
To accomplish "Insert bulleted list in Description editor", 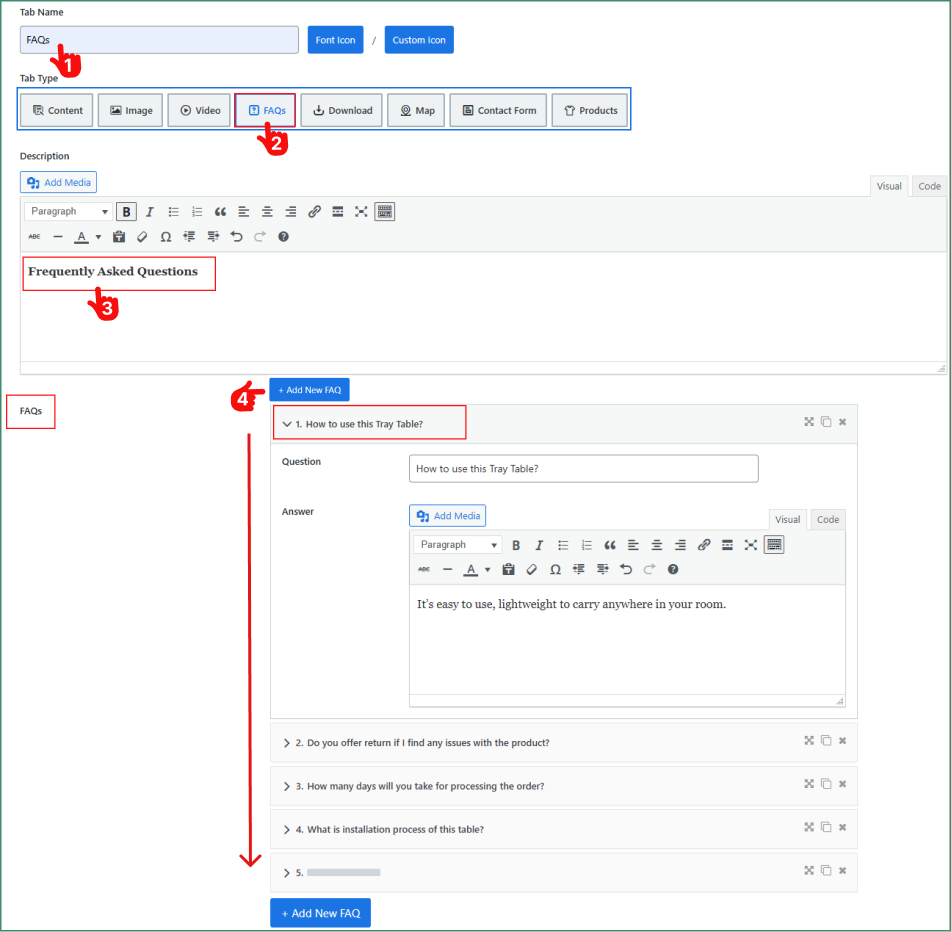I will (173, 212).
